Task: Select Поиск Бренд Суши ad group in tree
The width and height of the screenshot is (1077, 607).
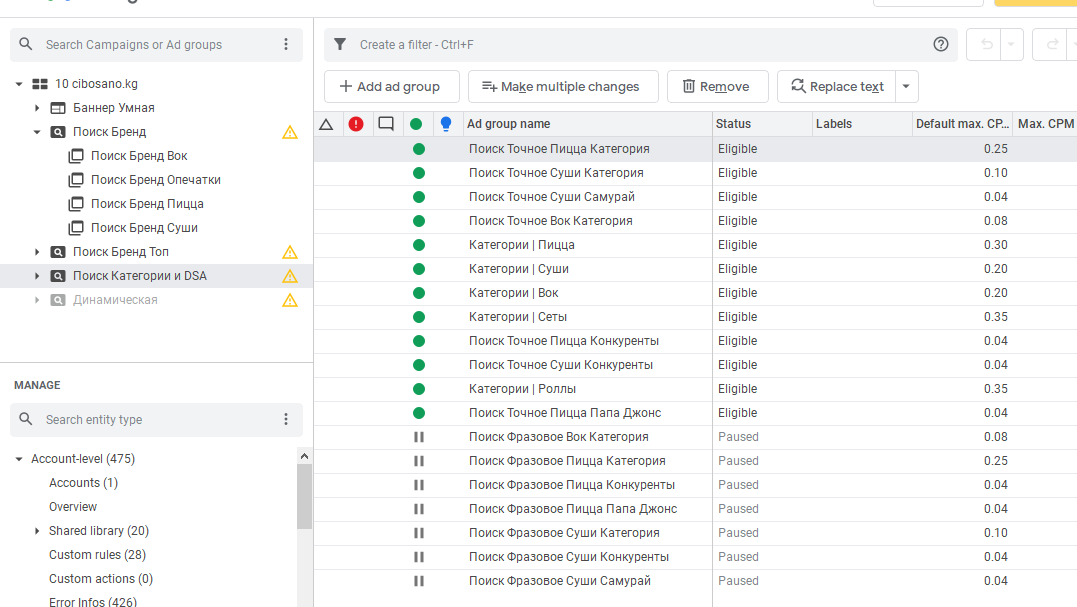Action: (144, 228)
